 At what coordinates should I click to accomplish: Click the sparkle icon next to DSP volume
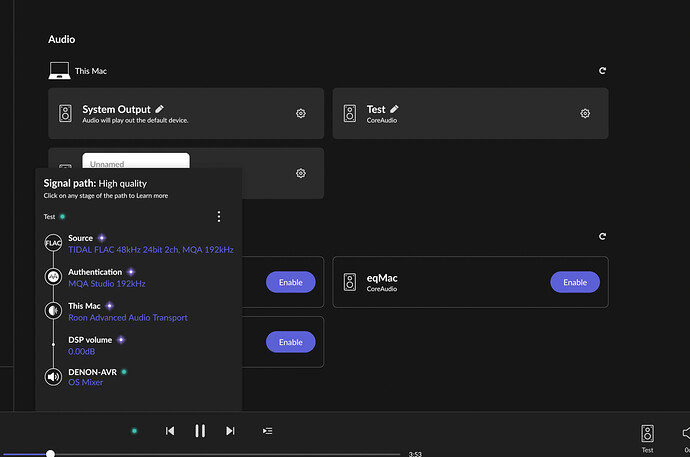[x=121, y=340]
